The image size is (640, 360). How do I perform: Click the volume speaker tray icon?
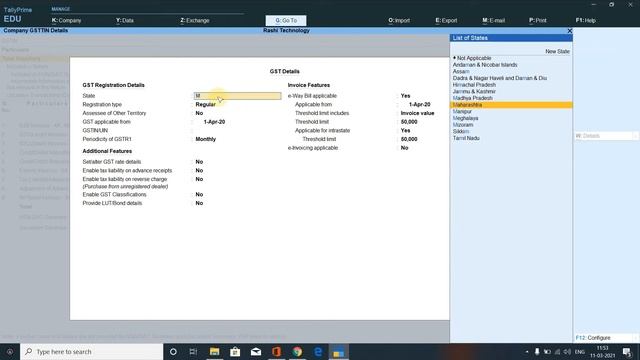pos(567,352)
